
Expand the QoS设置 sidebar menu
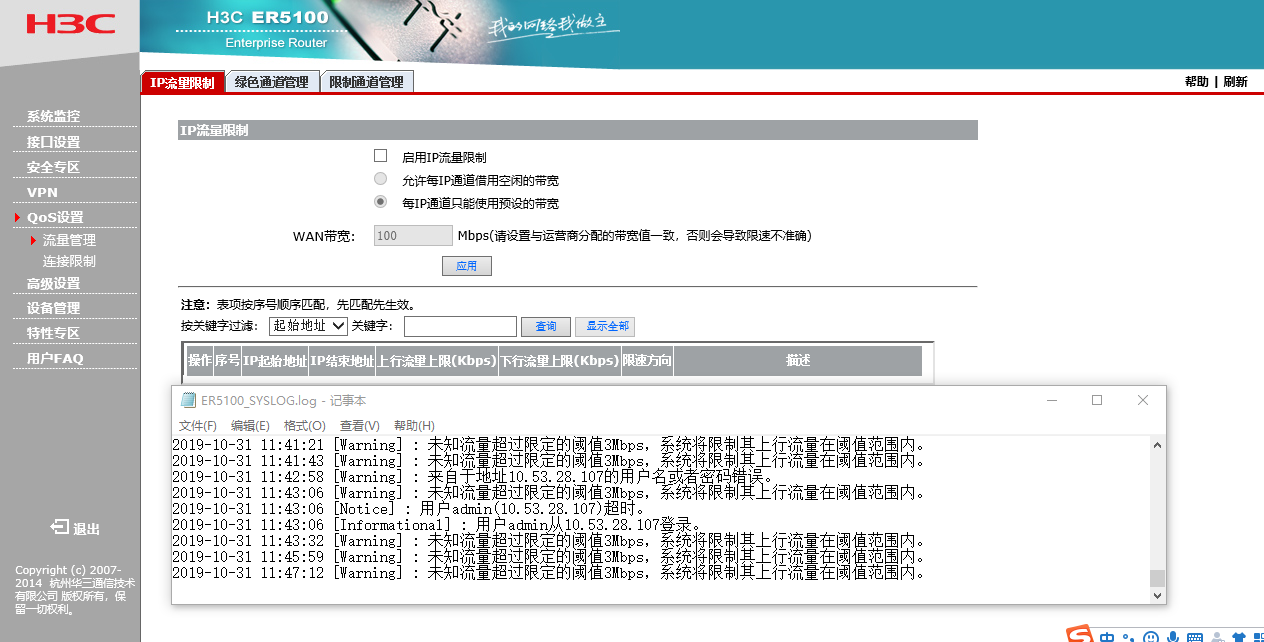pyautogui.click(x=55, y=217)
